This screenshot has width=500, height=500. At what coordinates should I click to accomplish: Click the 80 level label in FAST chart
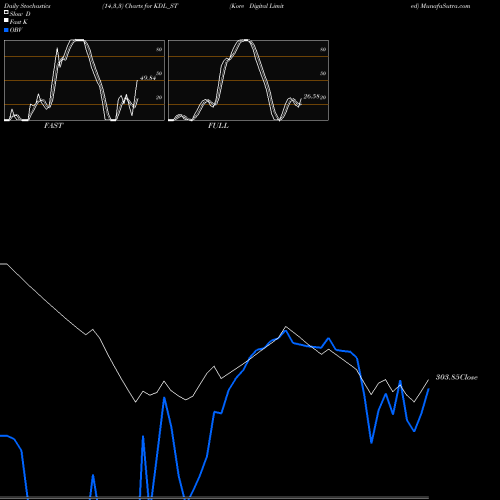pyautogui.click(x=159, y=50)
